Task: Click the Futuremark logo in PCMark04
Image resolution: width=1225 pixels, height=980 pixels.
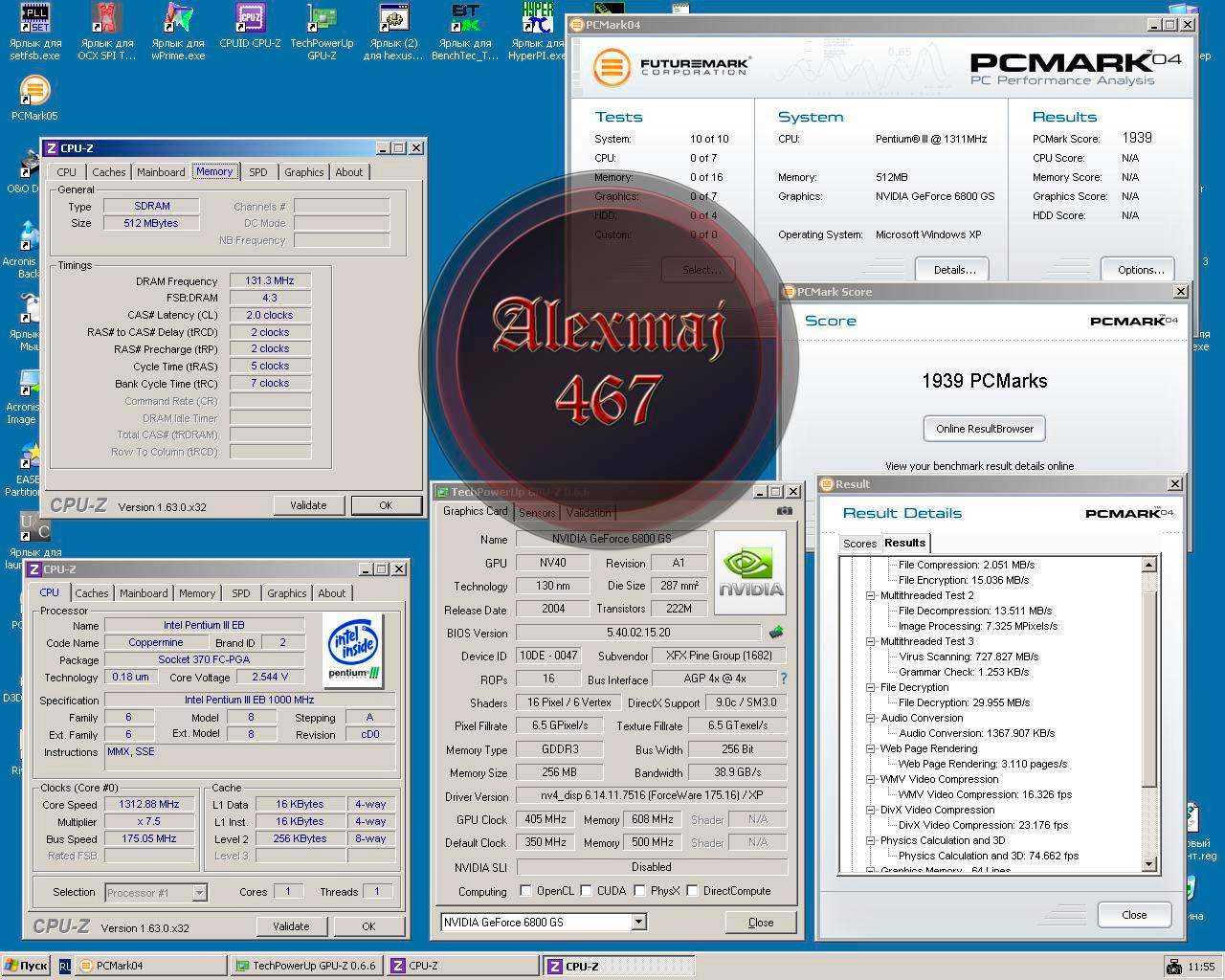Action: point(673,68)
